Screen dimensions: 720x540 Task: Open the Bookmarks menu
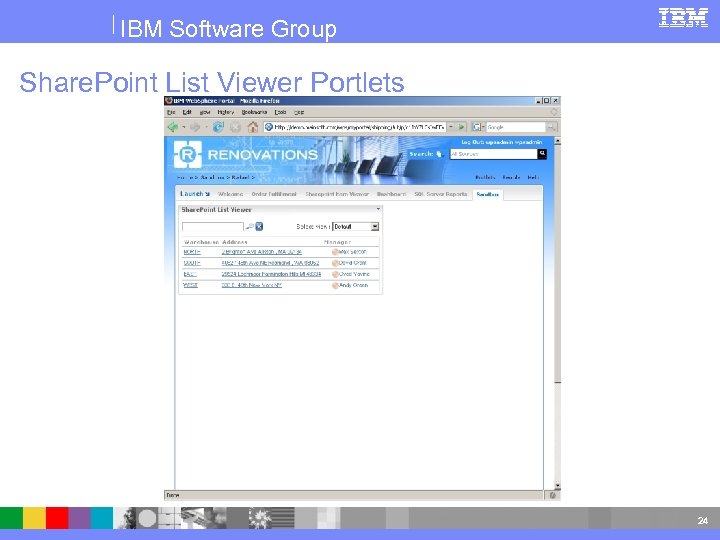(254, 112)
